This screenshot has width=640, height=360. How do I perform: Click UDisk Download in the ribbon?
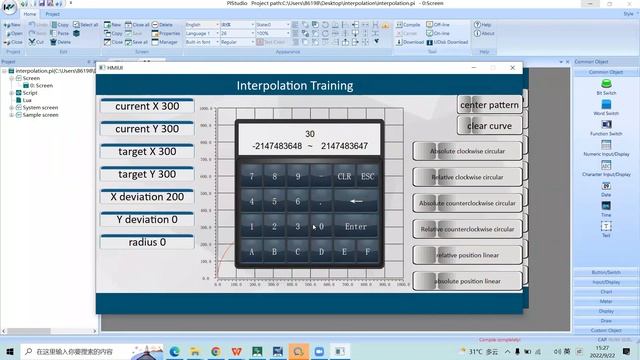[447, 42]
